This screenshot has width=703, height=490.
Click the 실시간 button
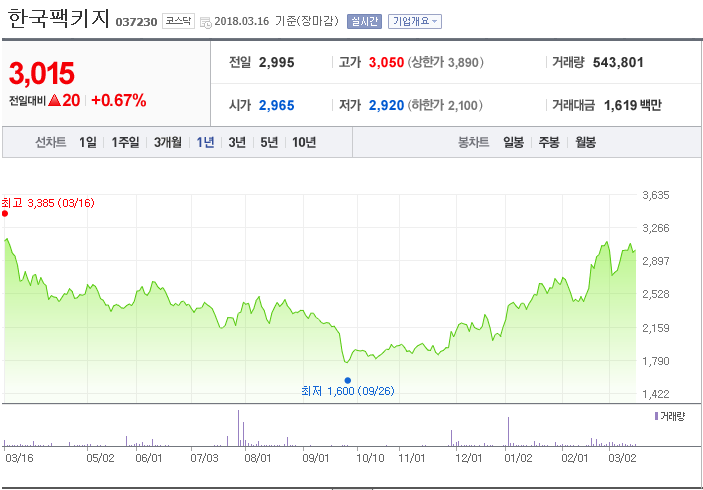(x=364, y=21)
